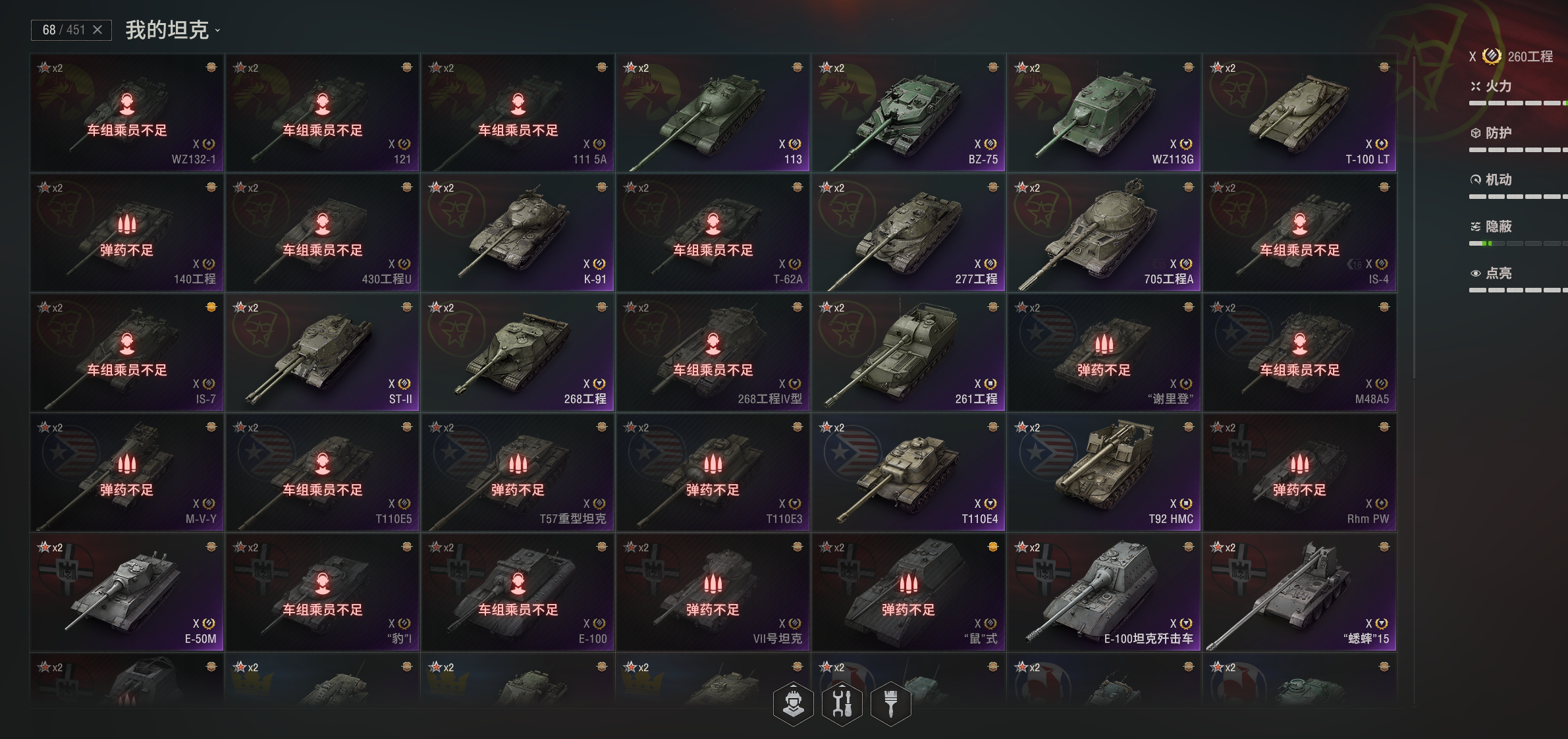Image resolution: width=1568 pixels, height=739 pixels.
Task: Click the ammo shortage icon on 140工程
Action: tap(127, 224)
